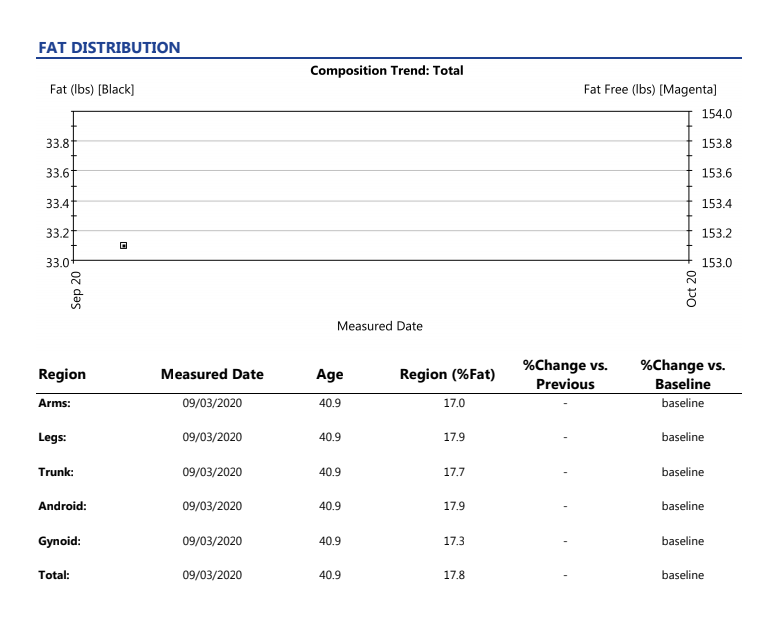Image resolution: width=771 pixels, height=629 pixels.
Task: Click the %Change vs. Baseline column header
Action: 682,374
